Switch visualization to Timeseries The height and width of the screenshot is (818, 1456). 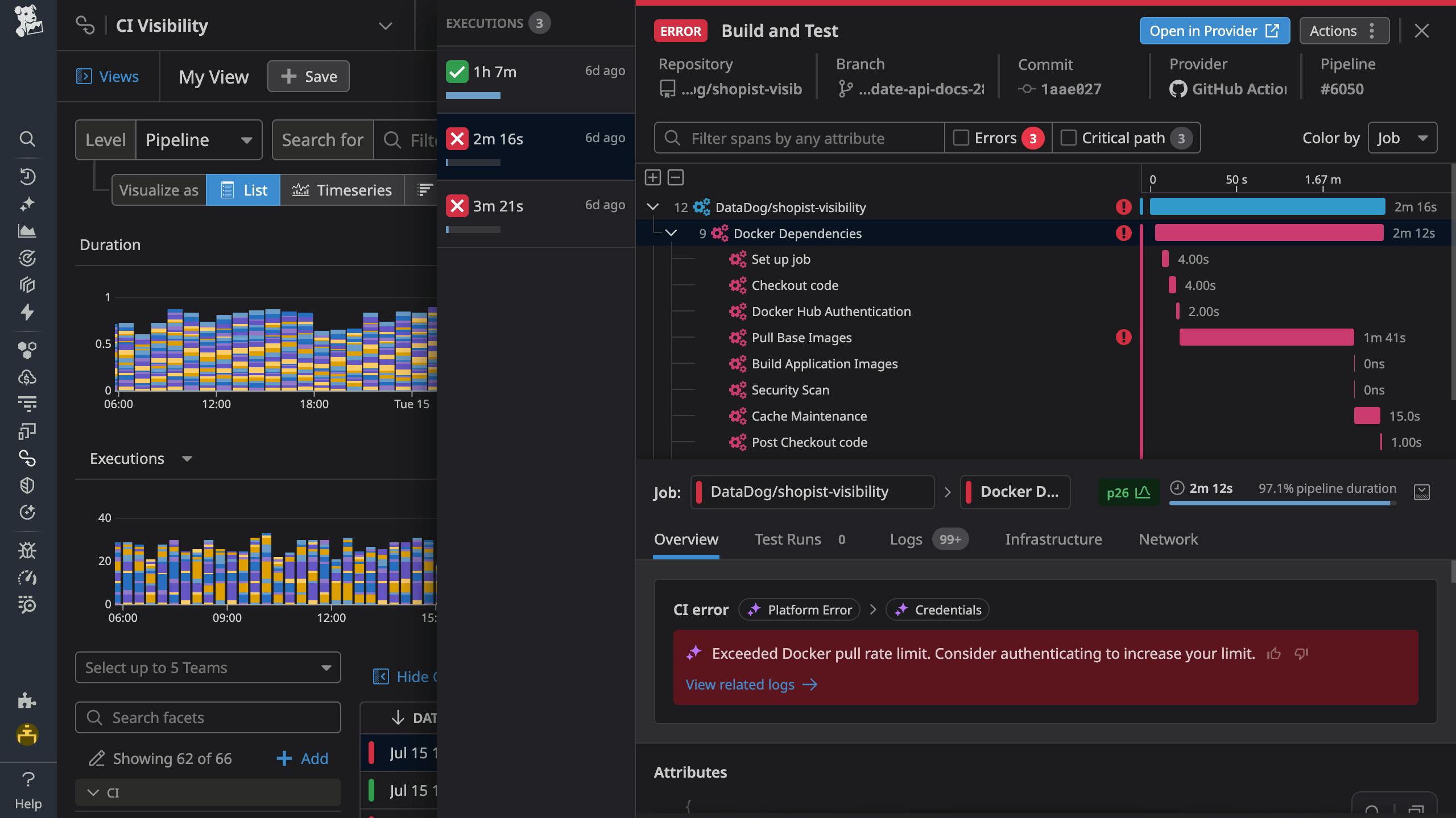coord(343,190)
